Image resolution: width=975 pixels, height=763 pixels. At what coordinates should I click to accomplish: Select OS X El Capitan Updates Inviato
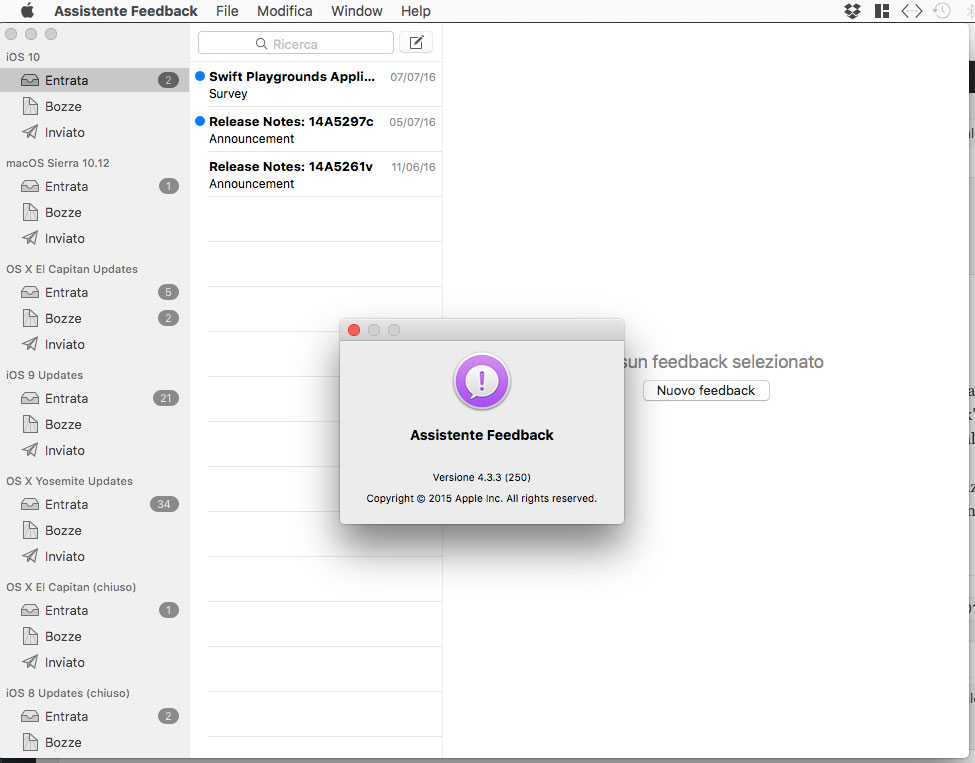95,345
